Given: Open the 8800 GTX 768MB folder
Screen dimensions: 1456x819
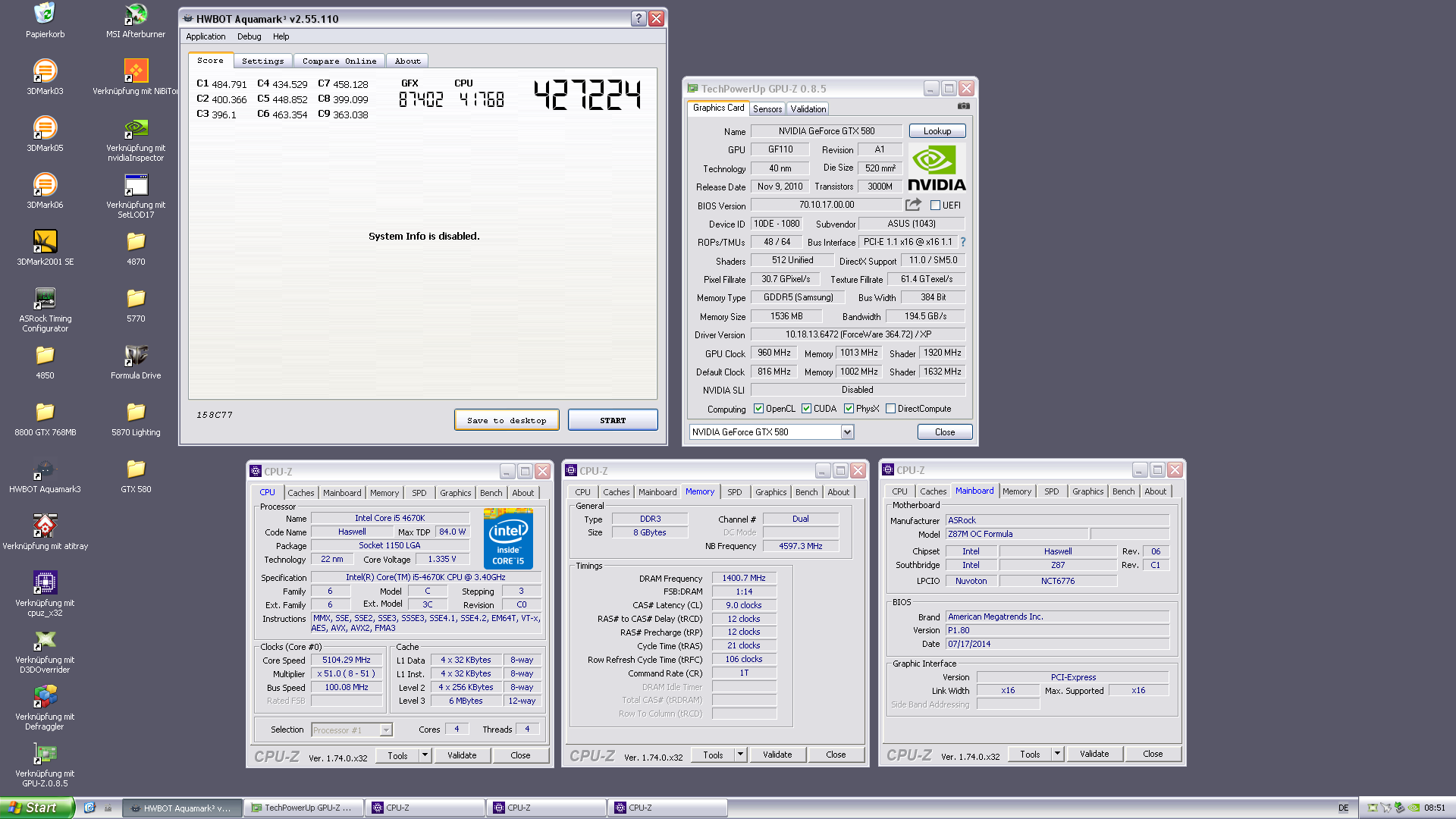Looking at the screenshot, I should tap(45, 412).
